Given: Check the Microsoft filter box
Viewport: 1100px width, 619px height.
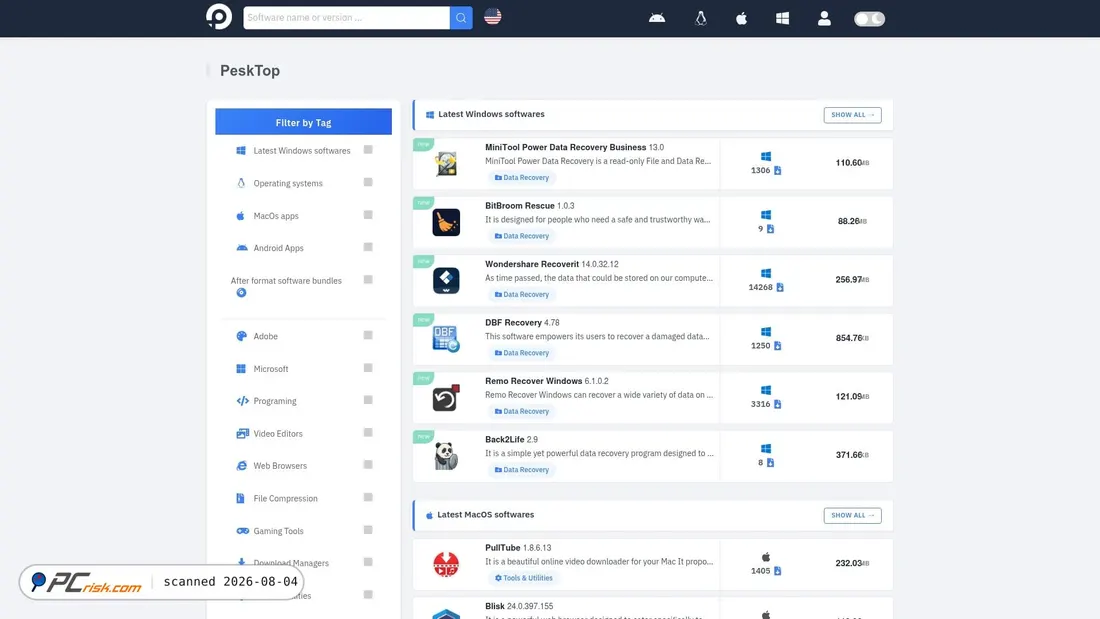Looking at the screenshot, I should coord(368,368).
